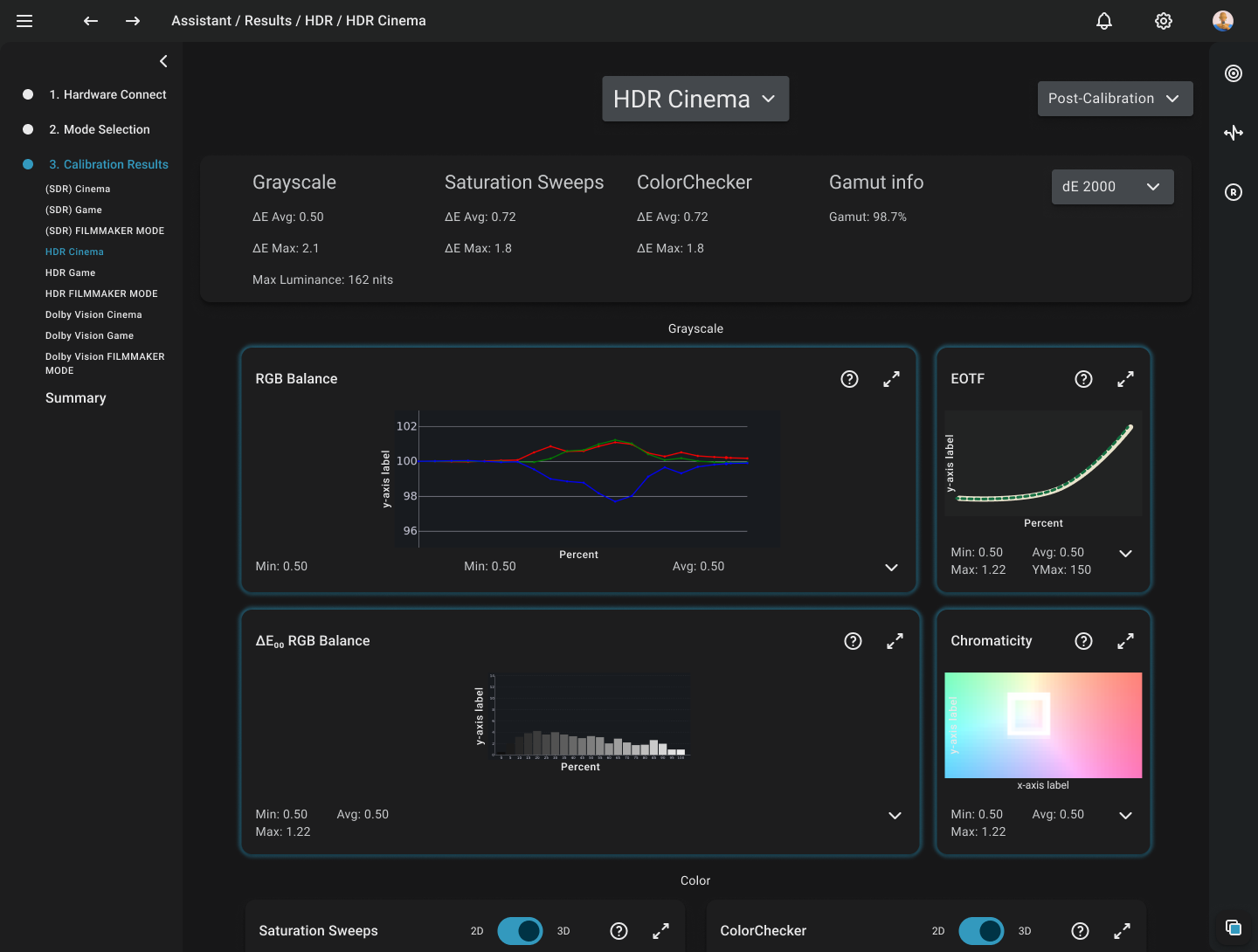This screenshot has height=952, width=1258.
Task: Open help for ΔE RGB Balance chart
Action: coord(853,641)
